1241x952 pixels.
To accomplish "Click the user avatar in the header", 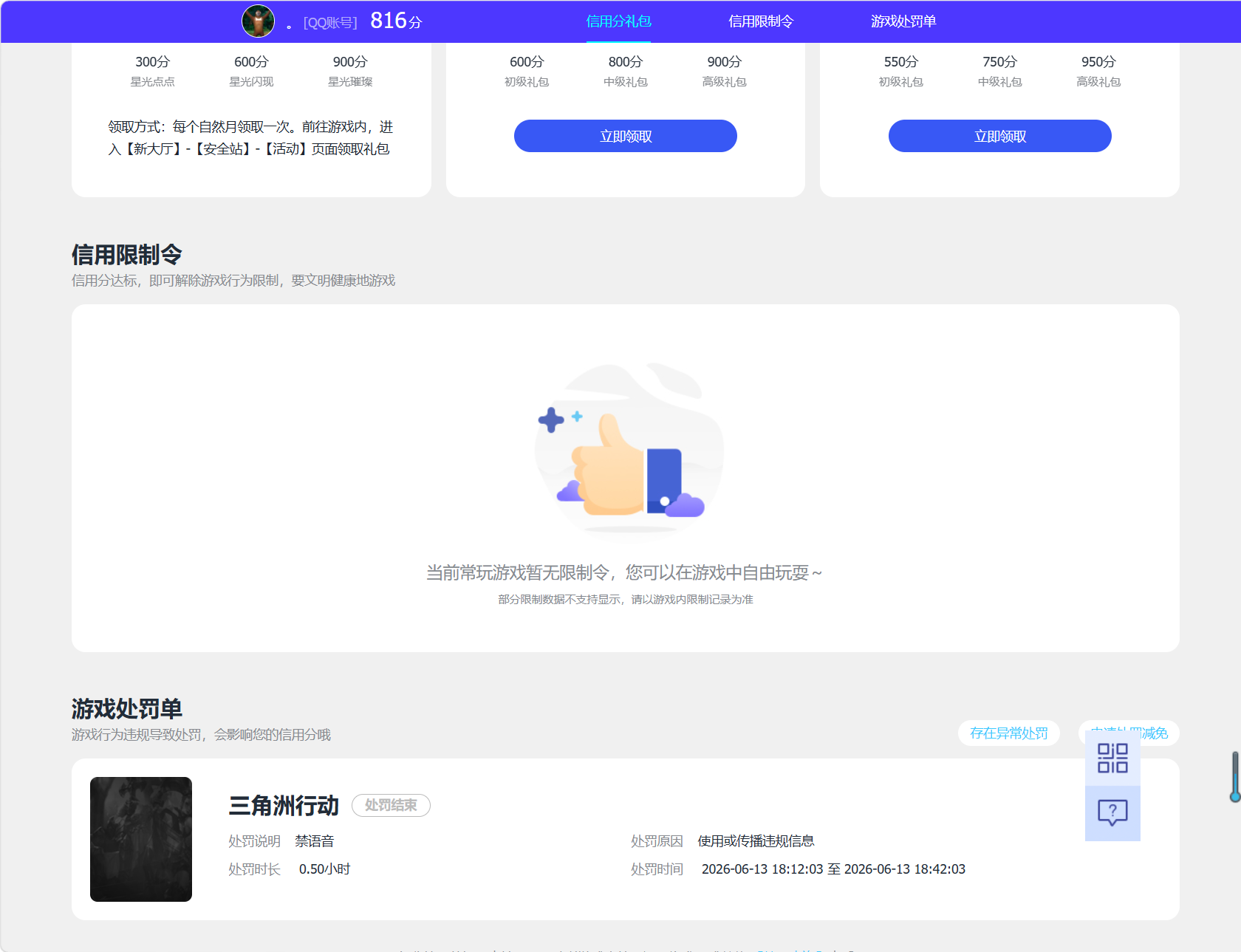I will [x=258, y=21].
